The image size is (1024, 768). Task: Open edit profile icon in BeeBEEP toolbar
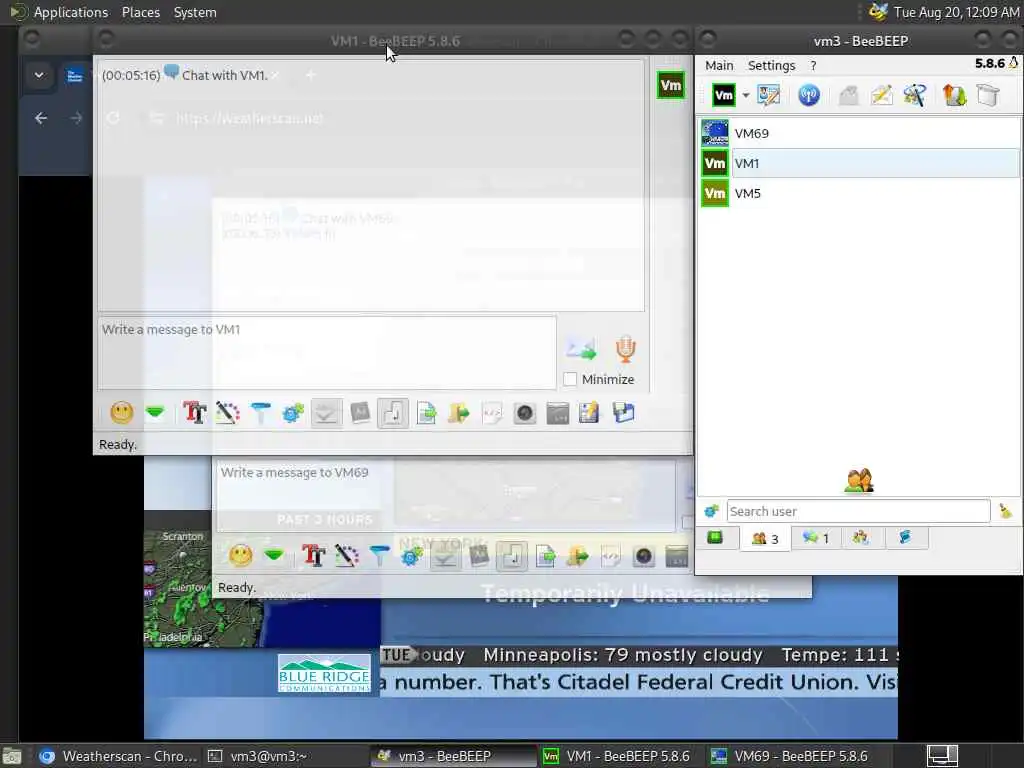(x=769, y=95)
